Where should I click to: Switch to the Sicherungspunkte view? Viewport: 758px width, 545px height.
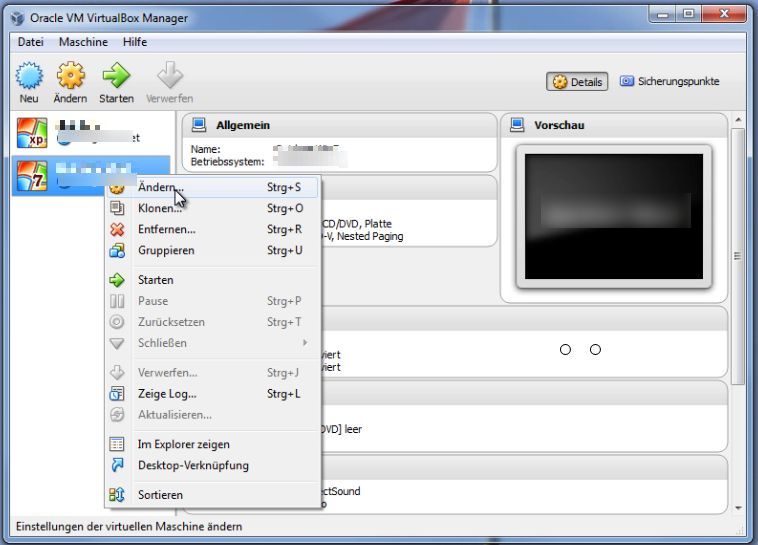[669, 82]
